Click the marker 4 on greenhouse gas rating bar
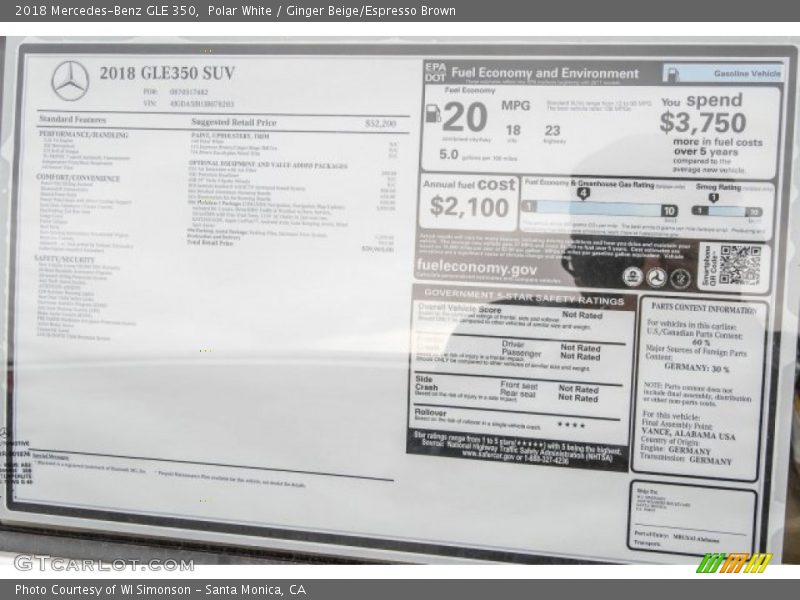Image resolution: width=800 pixels, height=600 pixels. [583, 194]
